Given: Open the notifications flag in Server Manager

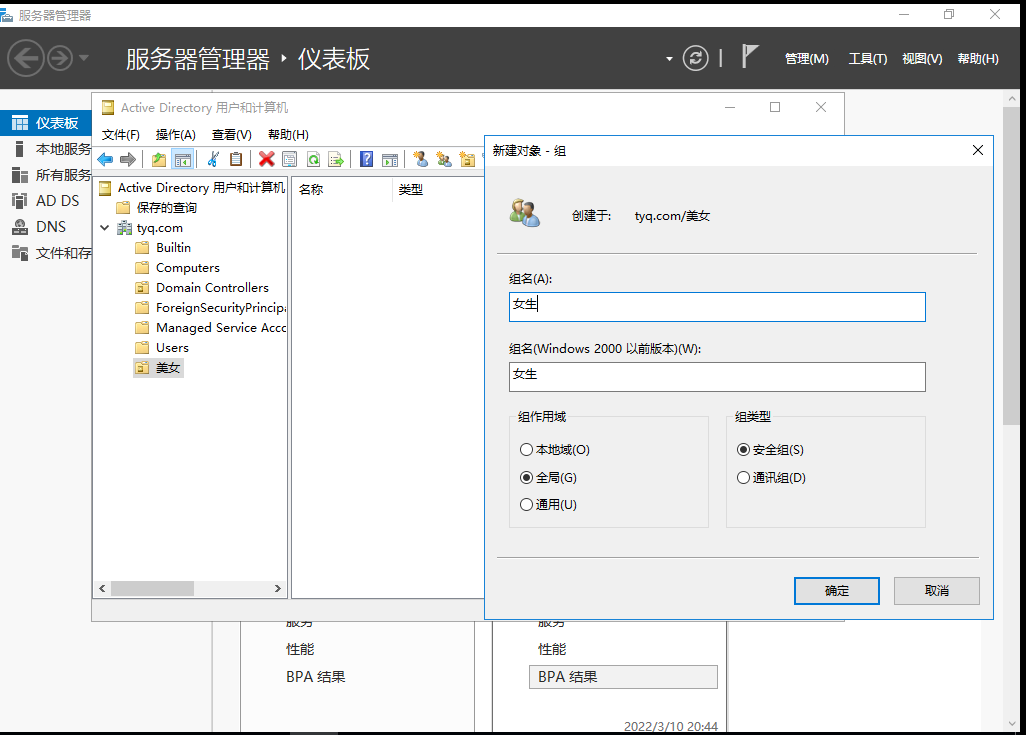Looking at the screenshot, I should pyautogui.click(x=750, y=56).
